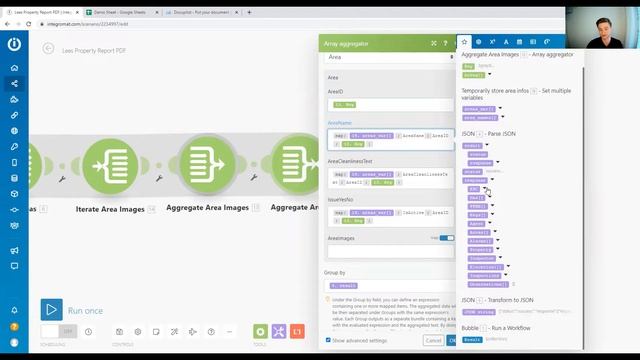Open the Integromat home dashboard icon
This screenshot has height=360, width=640.
click(14, 68)
